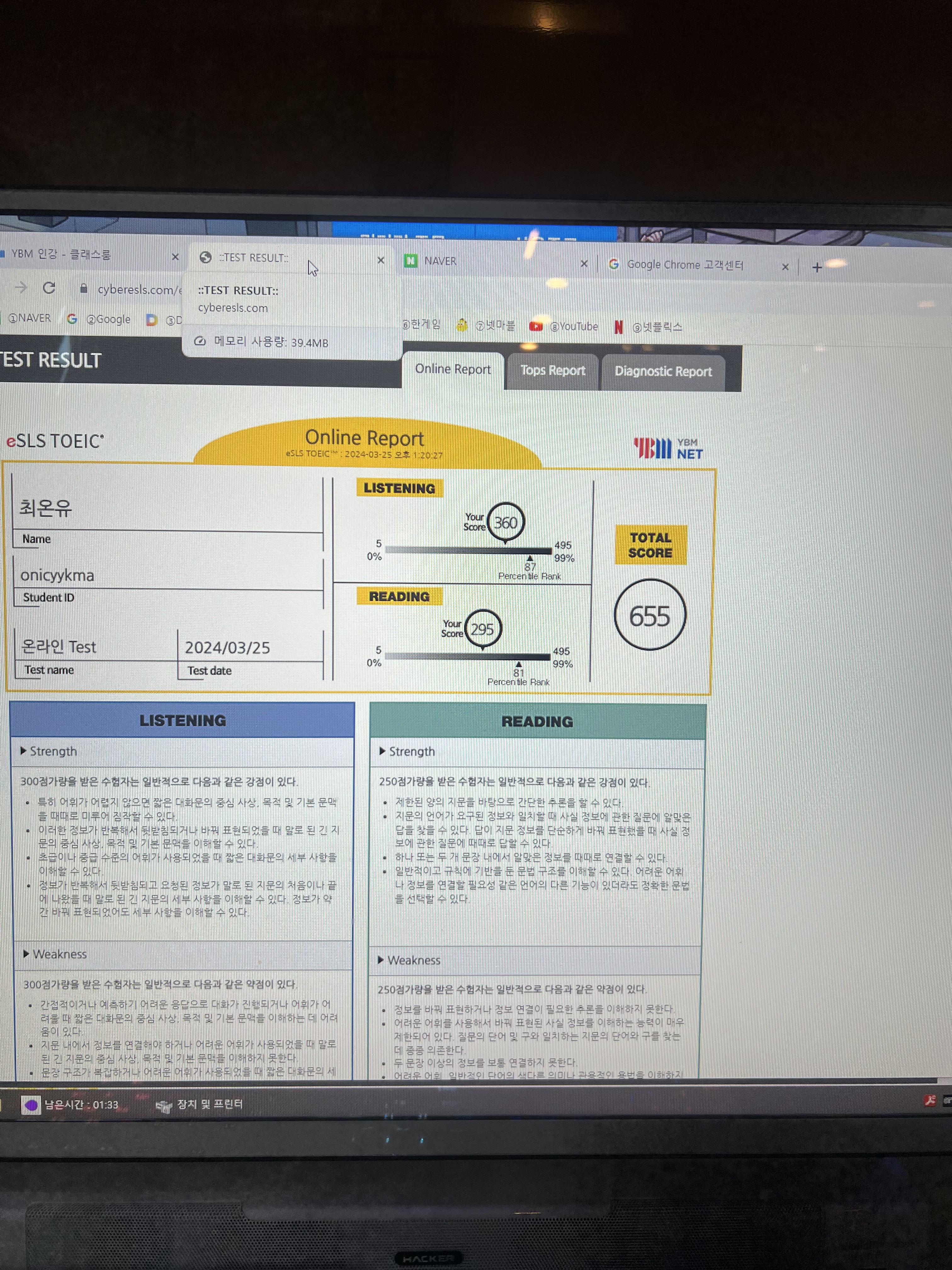Click the test date 2024/03/25
This screenshot has height=1270, width=952.
click(227, 648)
